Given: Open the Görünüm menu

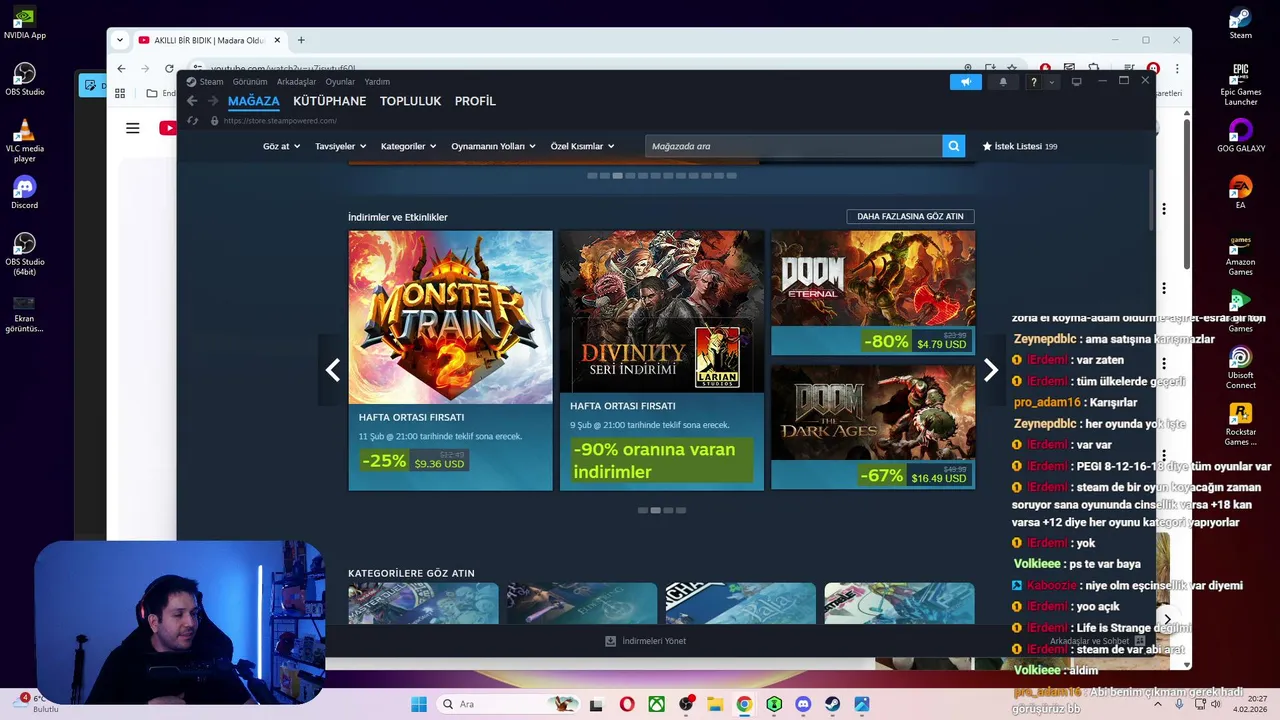Looking at the screenshot, I should point(250,82).
